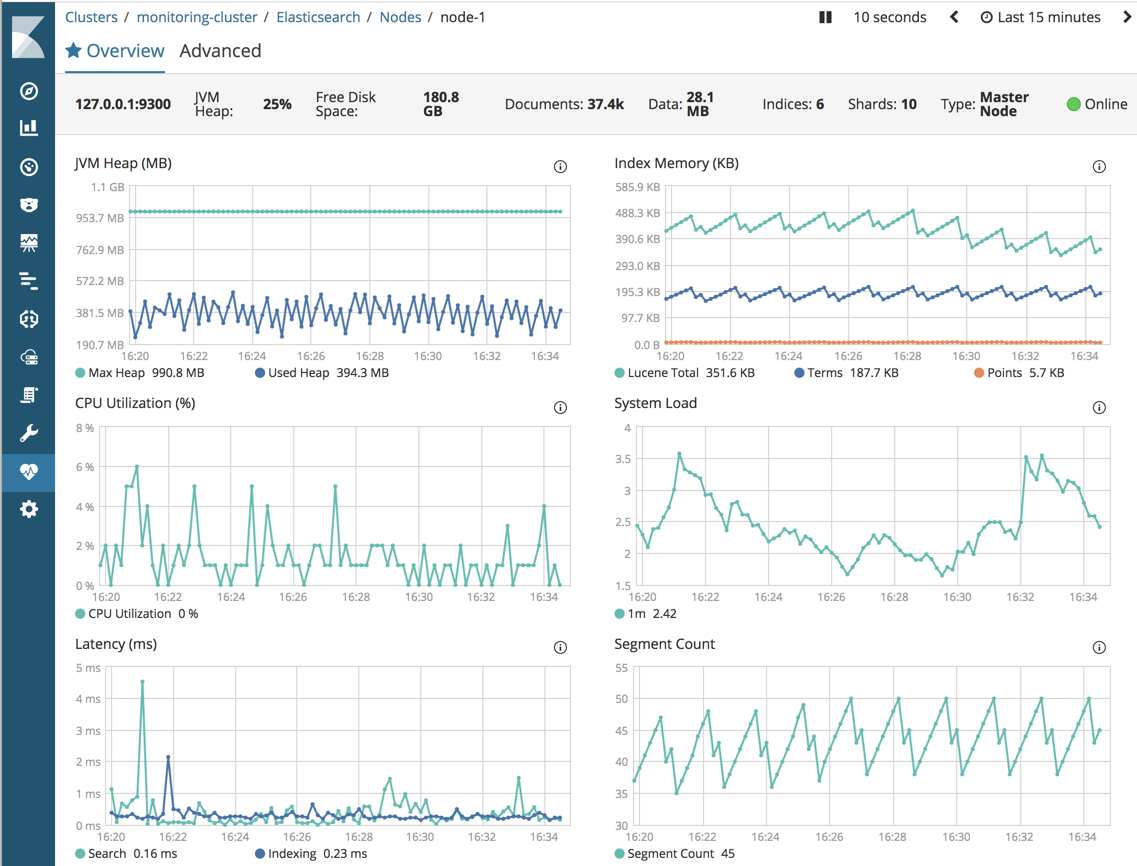Click the JVM Heap chart info icon
Viewport: 1137px width, 866px height.
560,166
